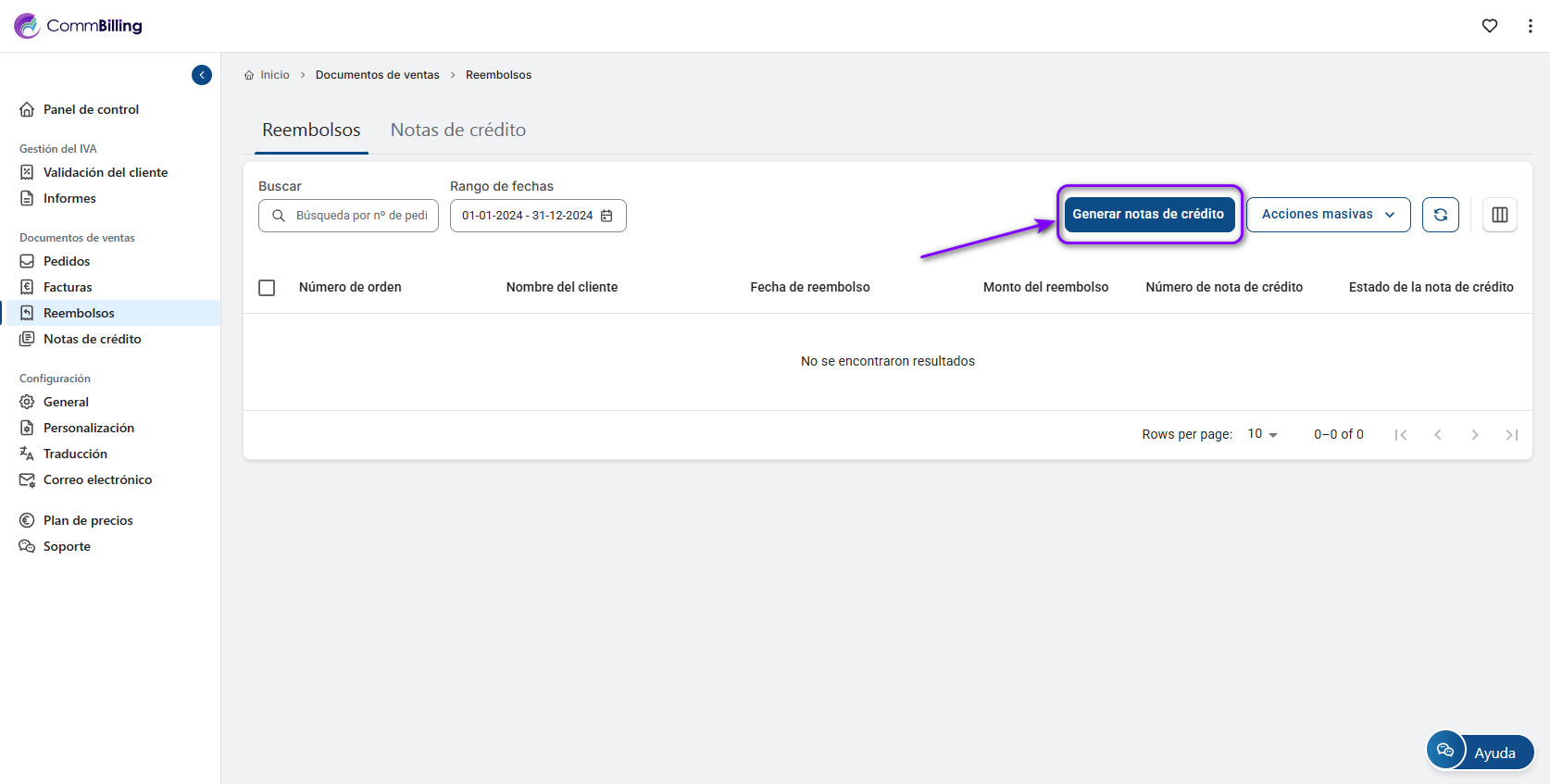Toggle the select-all rows checkbox

tap(267, 288)
